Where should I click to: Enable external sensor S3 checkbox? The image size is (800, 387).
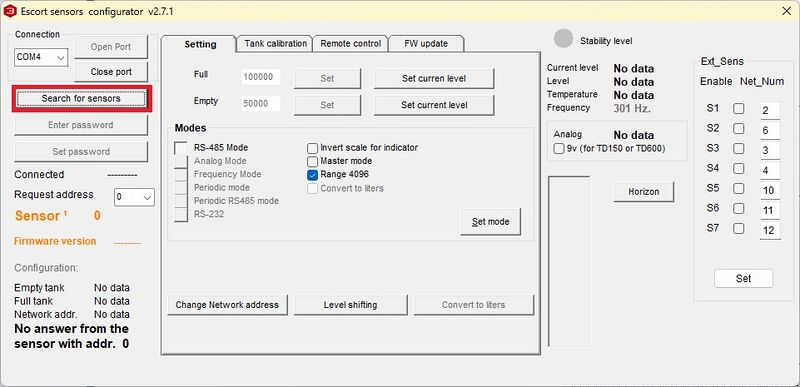pyautogui.click(x=738, y=148)
